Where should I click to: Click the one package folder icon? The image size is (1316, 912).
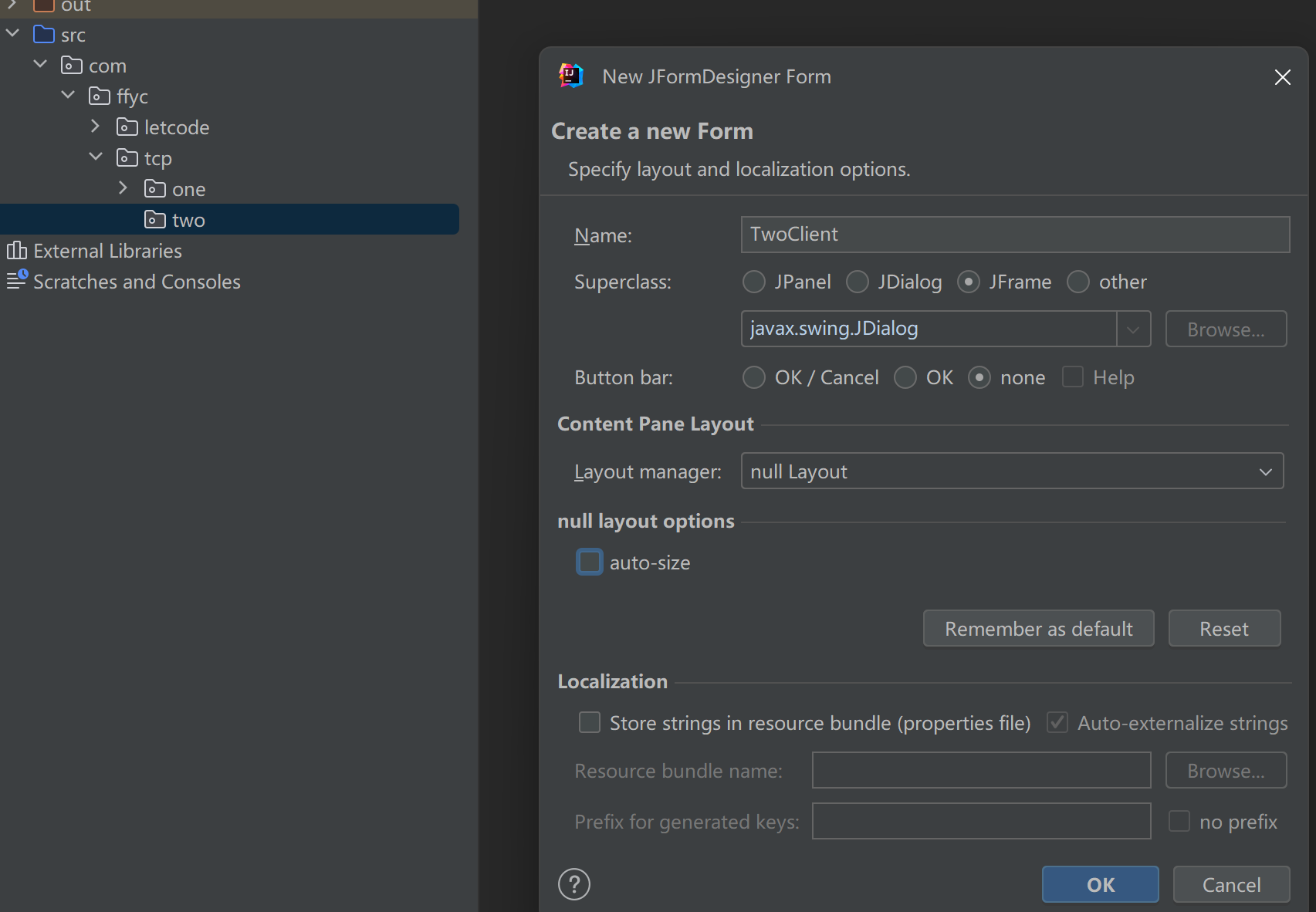[155, 189]
